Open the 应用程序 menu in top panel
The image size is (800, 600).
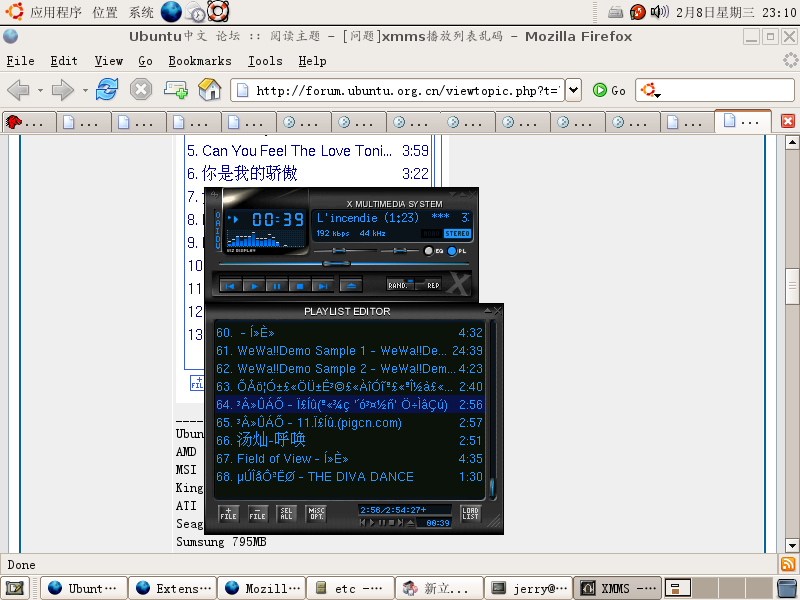pos(56,12)
